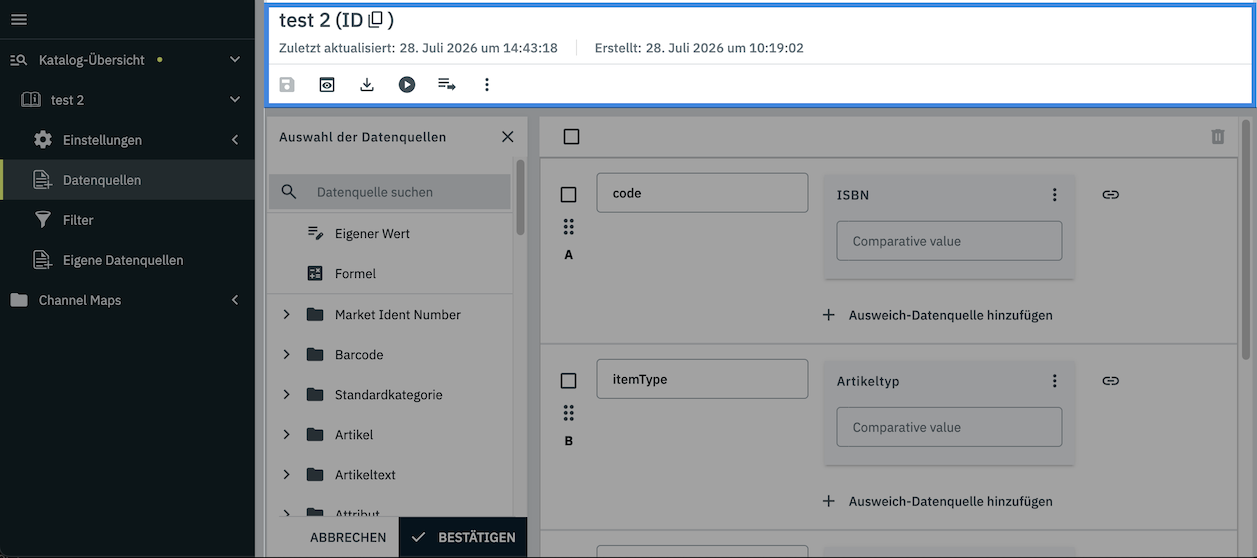The image size is (1257, 558).
Task: Expand the Barcode folder
Action: pyautogui.click(x=286, y=355)
